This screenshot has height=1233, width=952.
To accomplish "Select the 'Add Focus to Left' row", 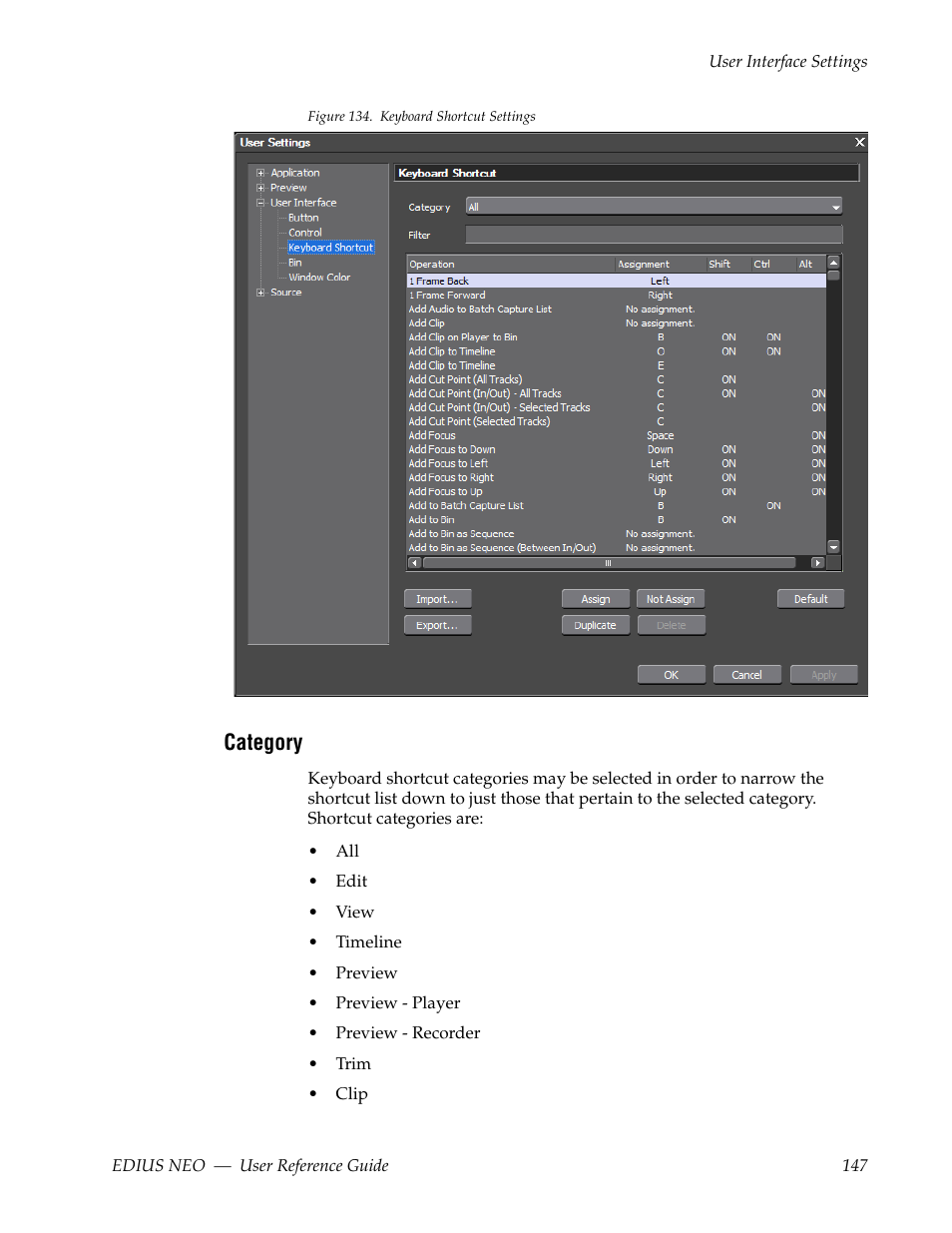I will (x=617, y=463).
